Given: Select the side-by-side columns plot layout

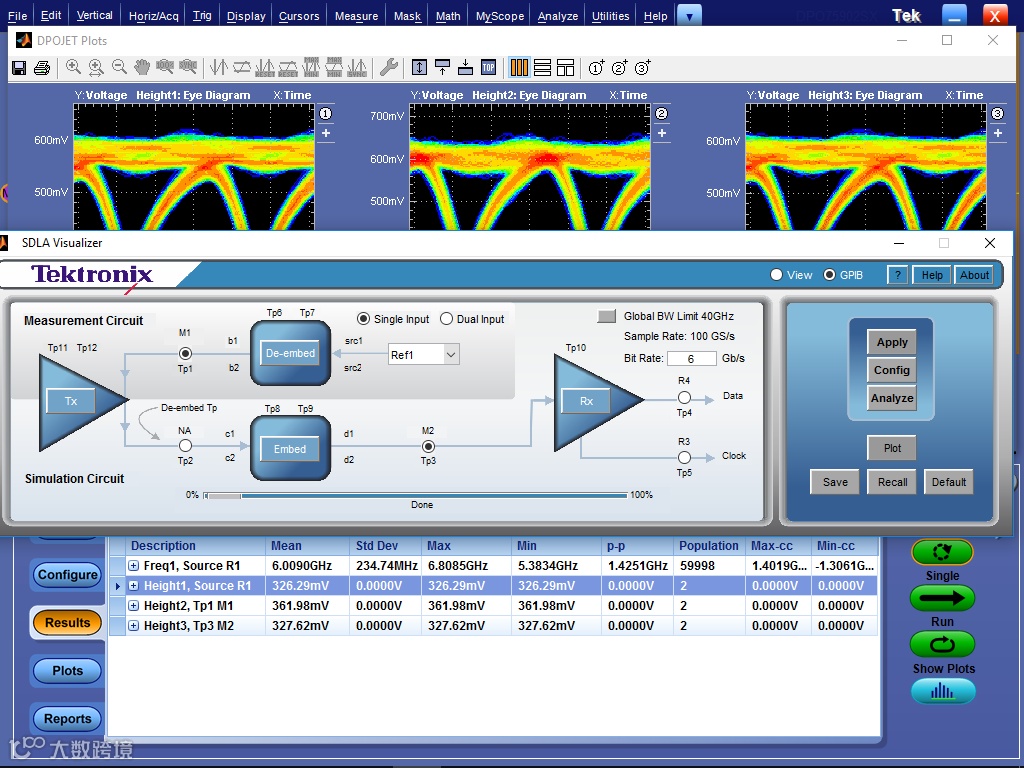Looking at the screenshot, I should pos(519,67).
